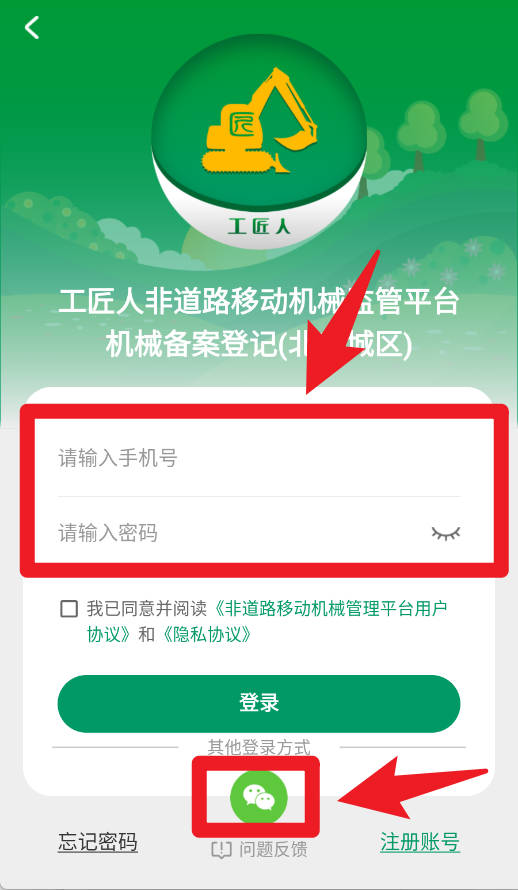
Task: Check the agreement checkbox
Action: tap(69, 609)
